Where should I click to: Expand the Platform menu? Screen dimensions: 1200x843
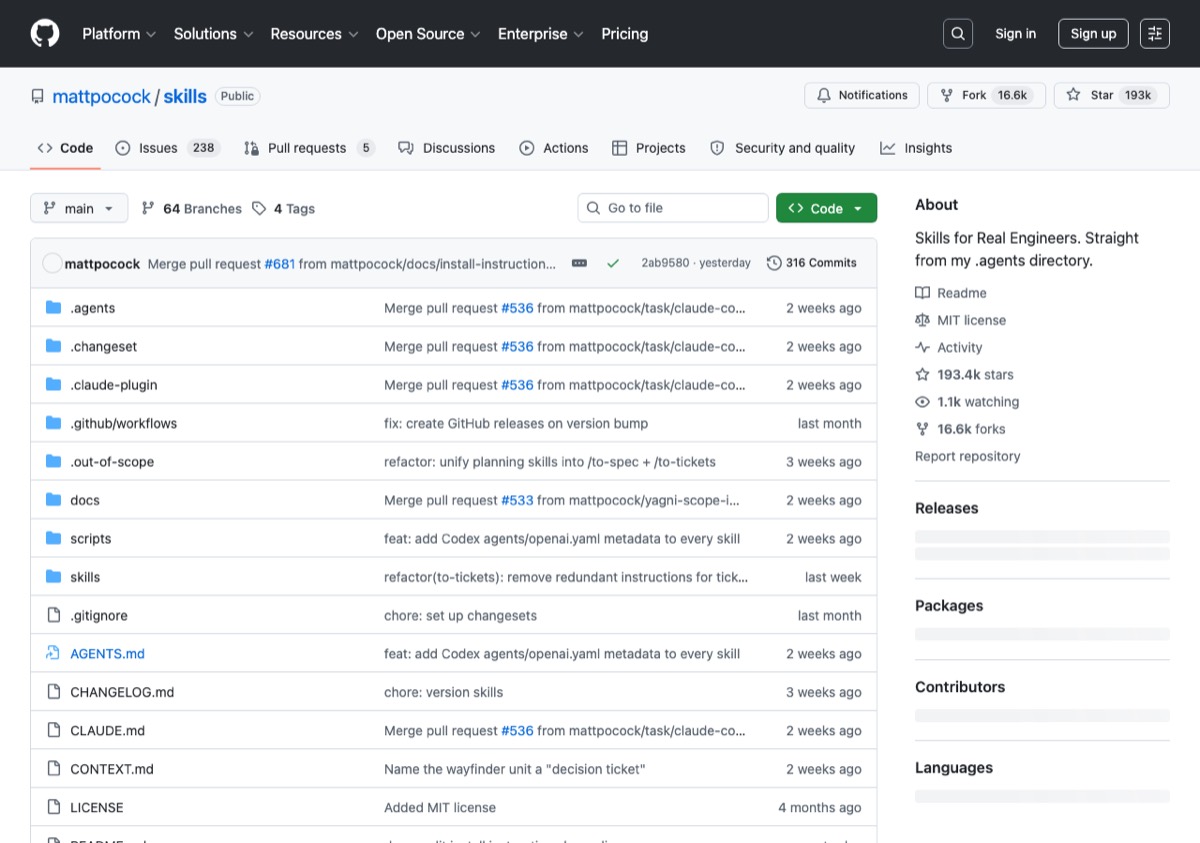tap(119, 34)
